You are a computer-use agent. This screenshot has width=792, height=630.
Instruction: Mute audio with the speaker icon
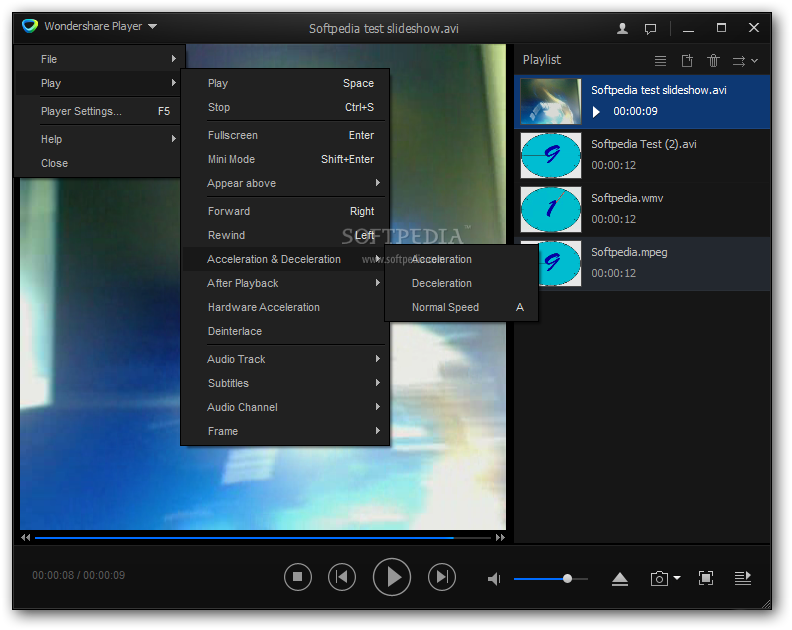(x=494, y=578)
